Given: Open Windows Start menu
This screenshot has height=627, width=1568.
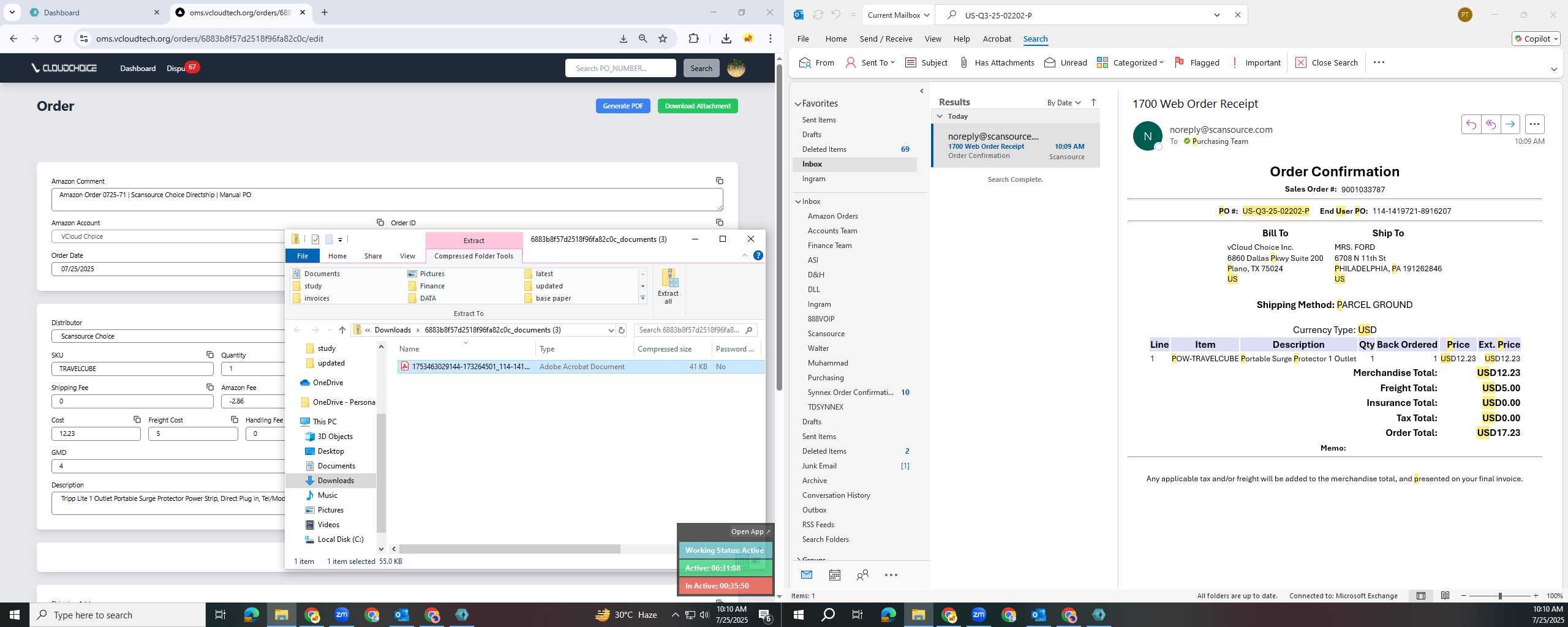Looking at the screenshot, I should pyautogui.click(x=15, y=615).
